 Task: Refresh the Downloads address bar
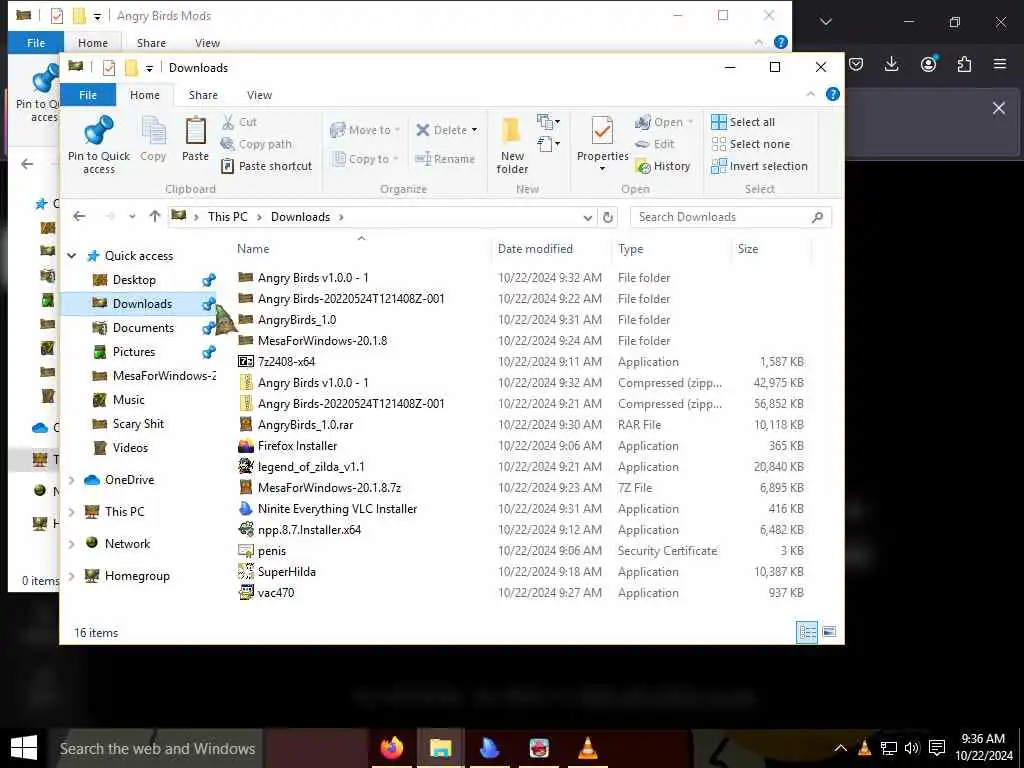coord(607,217)
